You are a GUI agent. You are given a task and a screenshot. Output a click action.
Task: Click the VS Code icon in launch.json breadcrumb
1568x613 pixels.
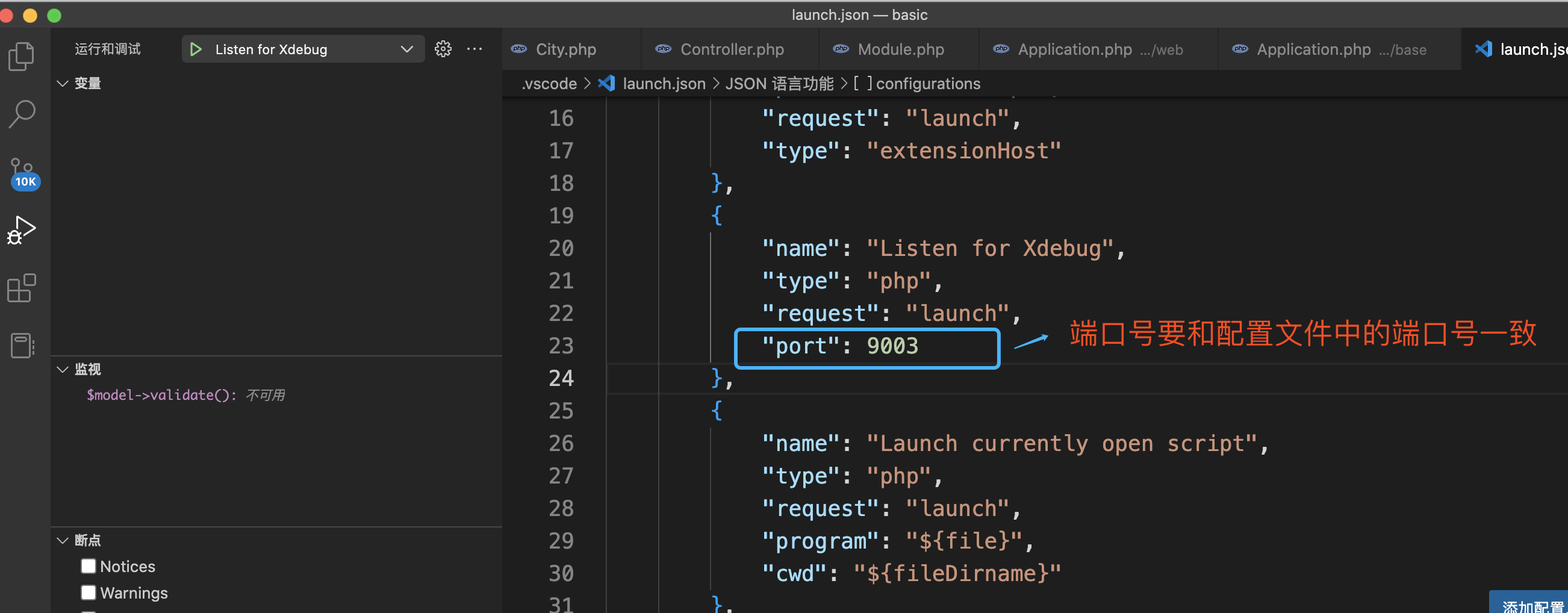606,83
